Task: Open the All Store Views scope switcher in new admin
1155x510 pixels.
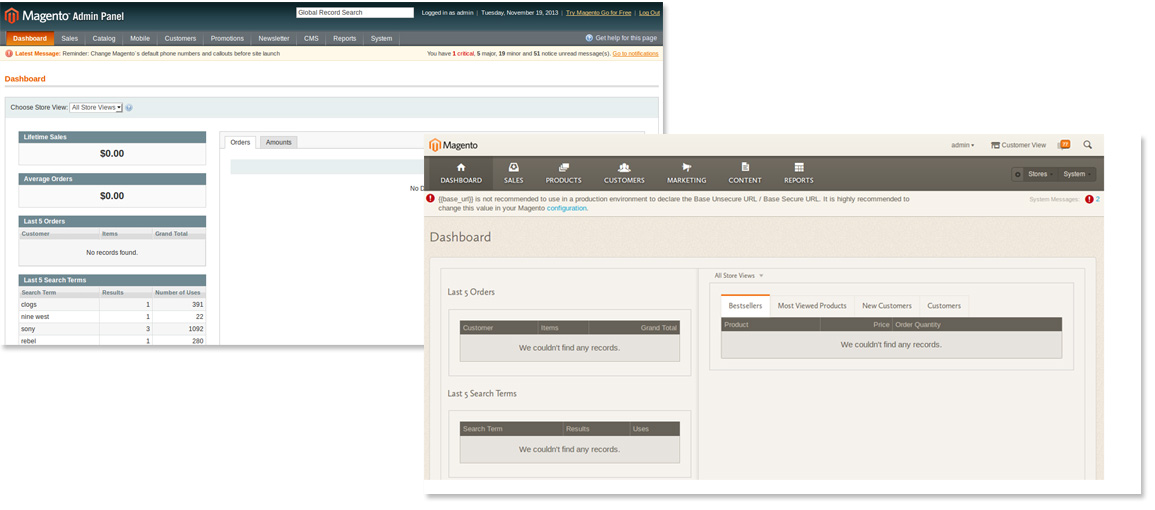Action: [x=739, y=276]
